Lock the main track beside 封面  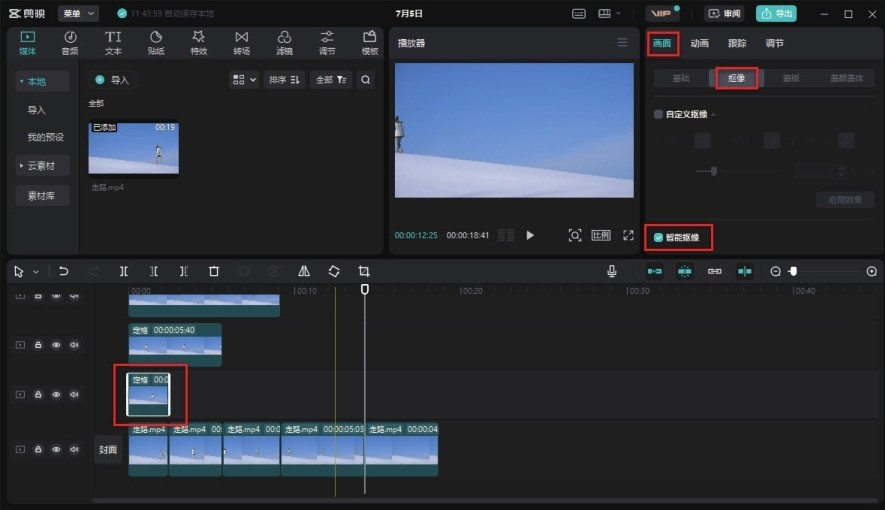point(38,450)
